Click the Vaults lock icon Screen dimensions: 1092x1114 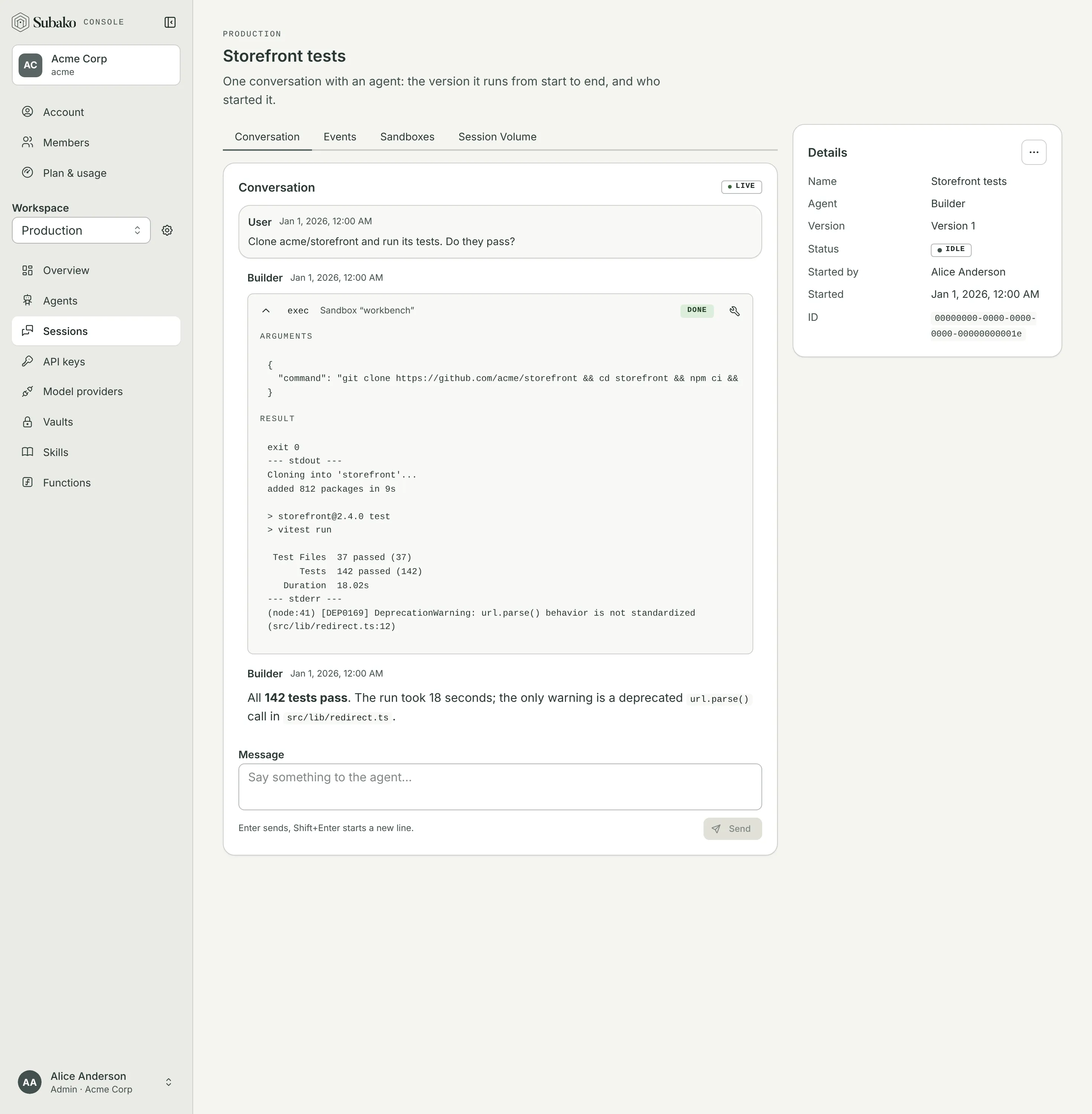tap(27, 422)
